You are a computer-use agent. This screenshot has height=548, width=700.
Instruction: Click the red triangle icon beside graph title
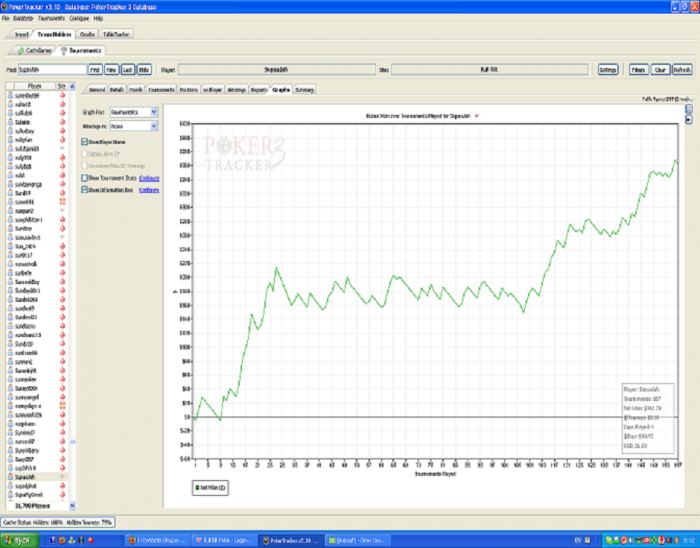pos(476,117)
